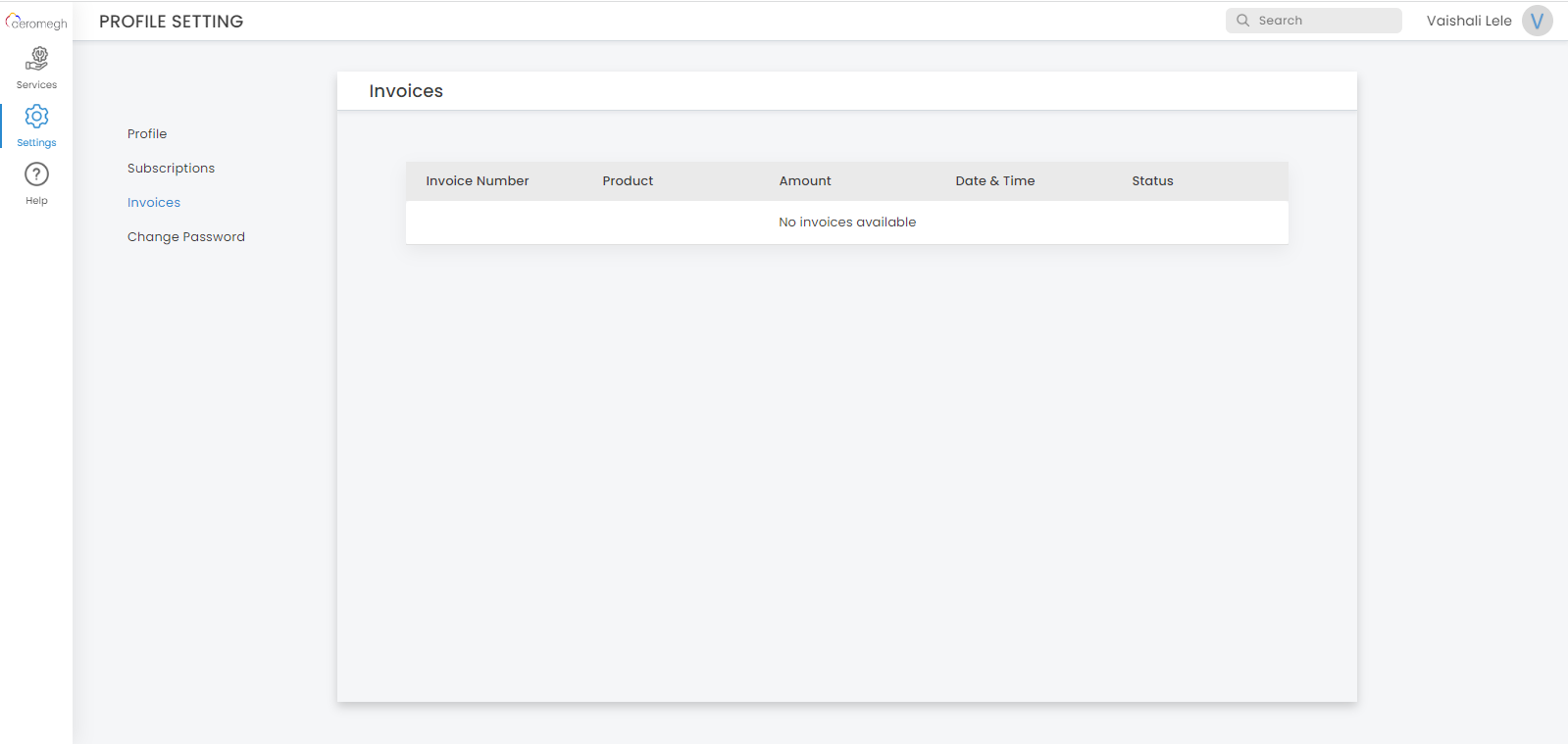Open the Change Password page

point(186,237)
